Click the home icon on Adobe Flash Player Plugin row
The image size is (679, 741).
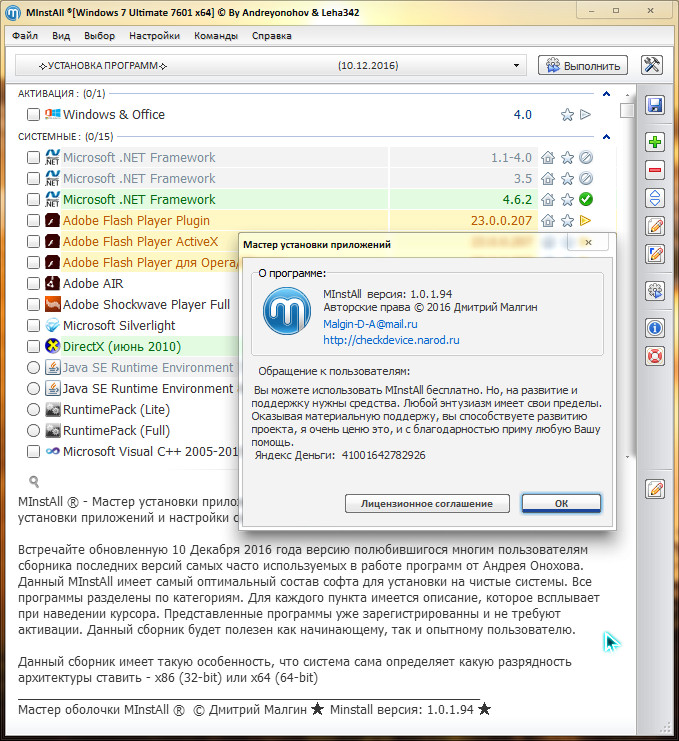[548, 220]
